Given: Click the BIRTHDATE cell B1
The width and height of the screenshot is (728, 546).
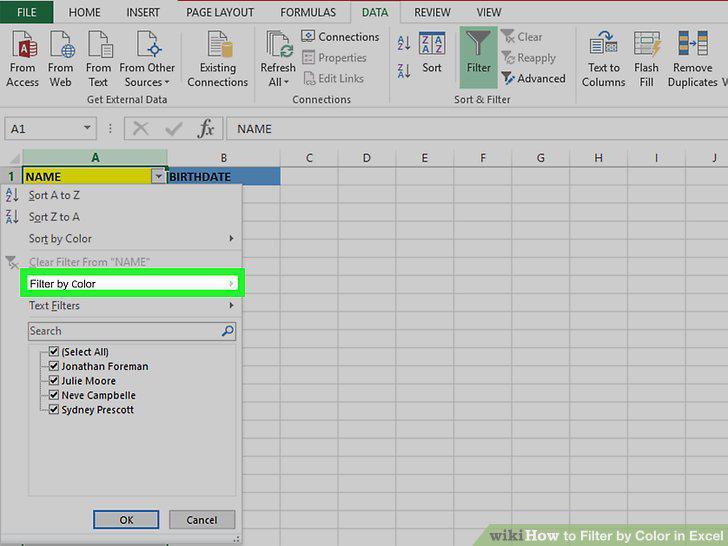Looking at the screenshot, I should (x=224, y=176).
